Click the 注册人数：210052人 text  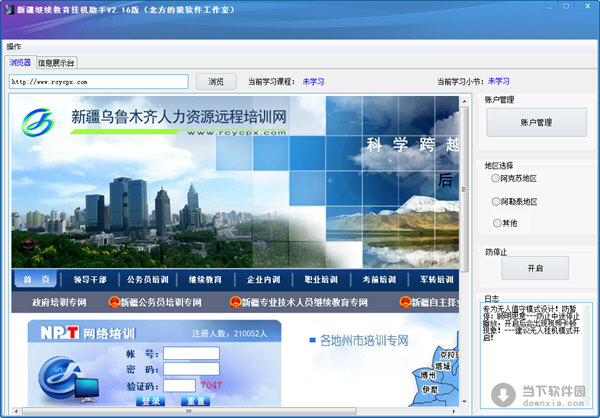pos(230,334)
